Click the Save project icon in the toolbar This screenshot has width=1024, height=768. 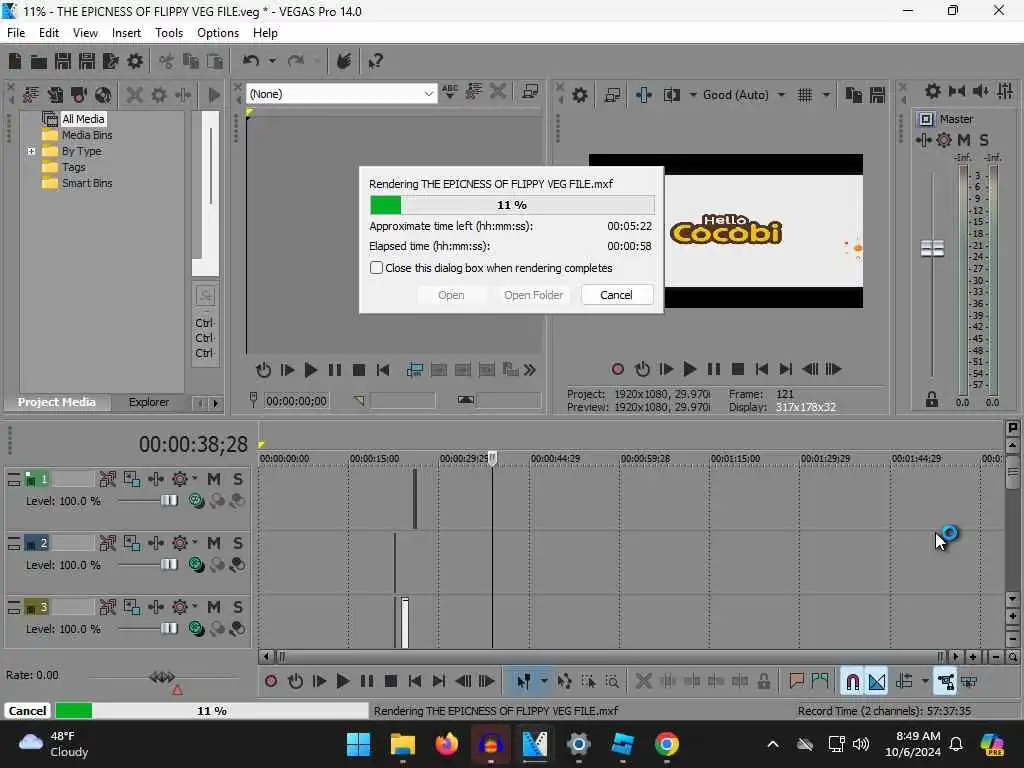tap(63, 61)
